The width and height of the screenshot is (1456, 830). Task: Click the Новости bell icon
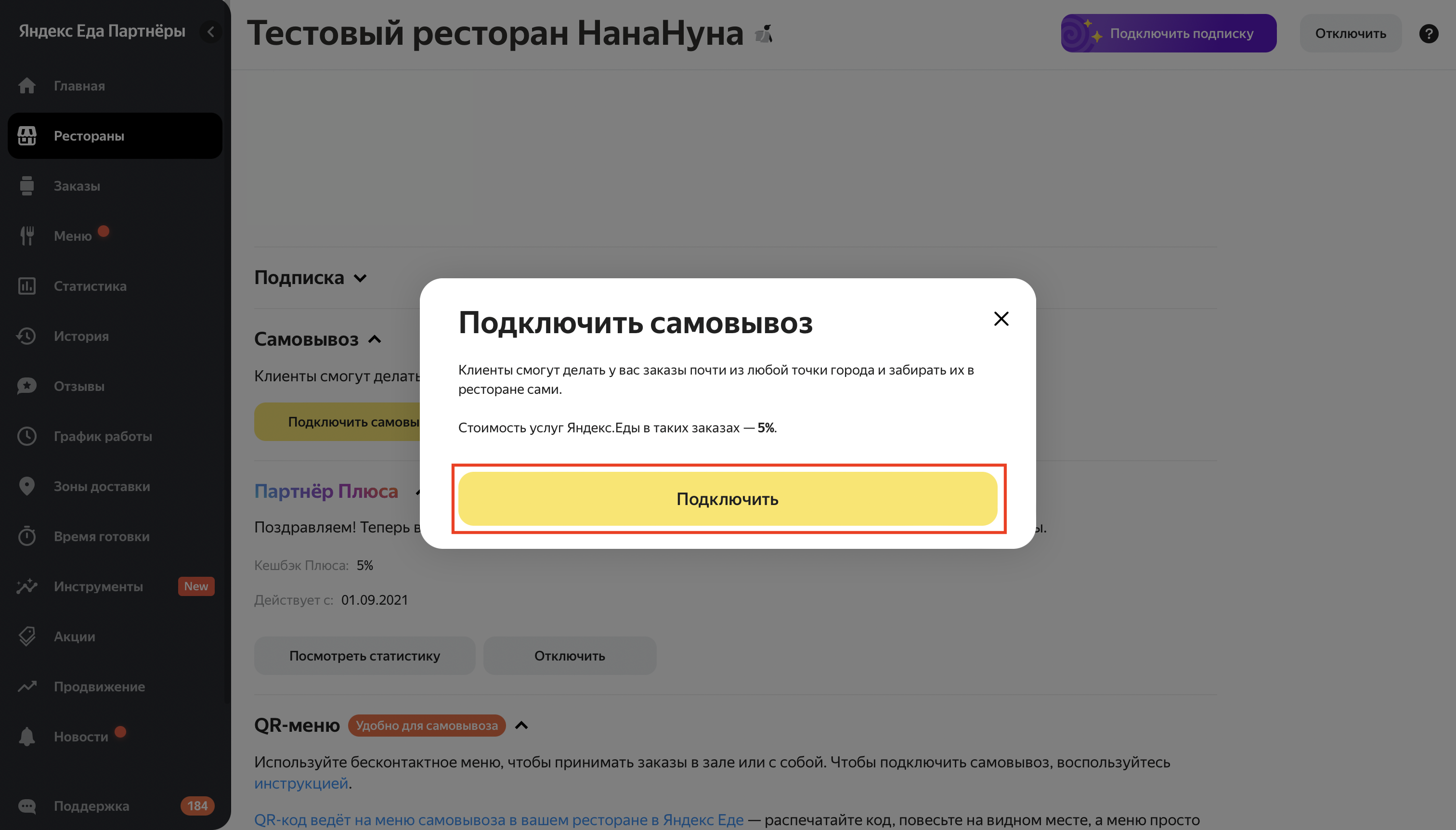pyautogui.click(x=27, y=737)
